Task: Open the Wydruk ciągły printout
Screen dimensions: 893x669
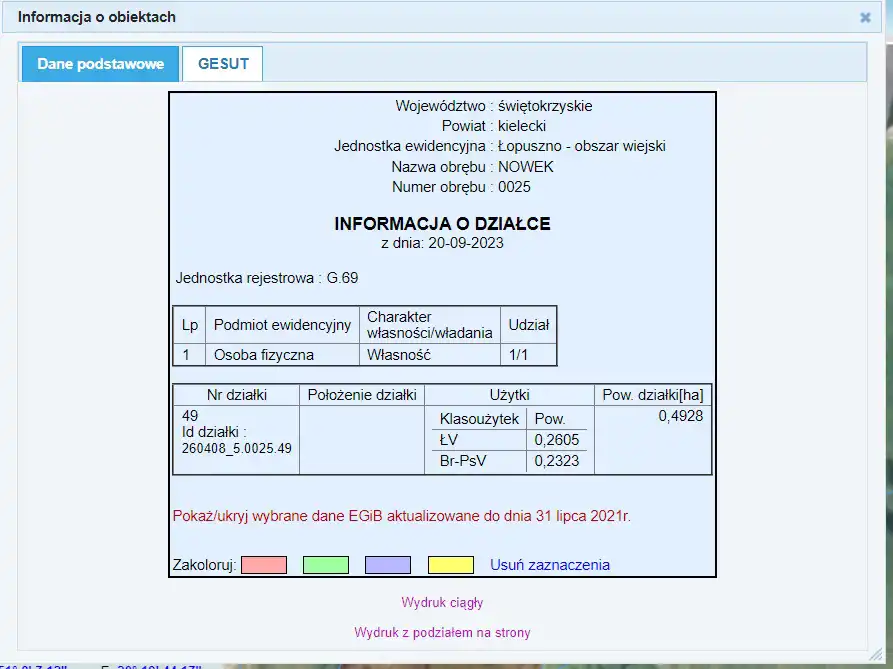Action: tap(442, 603)
